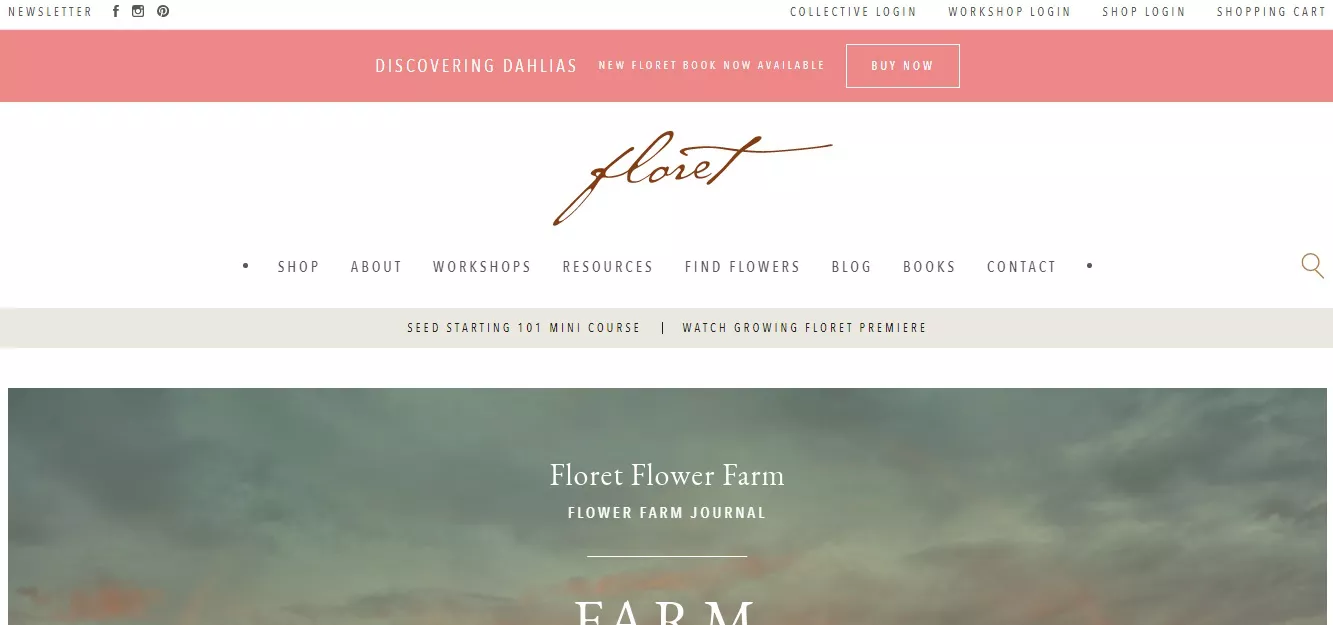Click the Floret script logo
Viewport: 1333px width, 625px height.
point(692,177)
